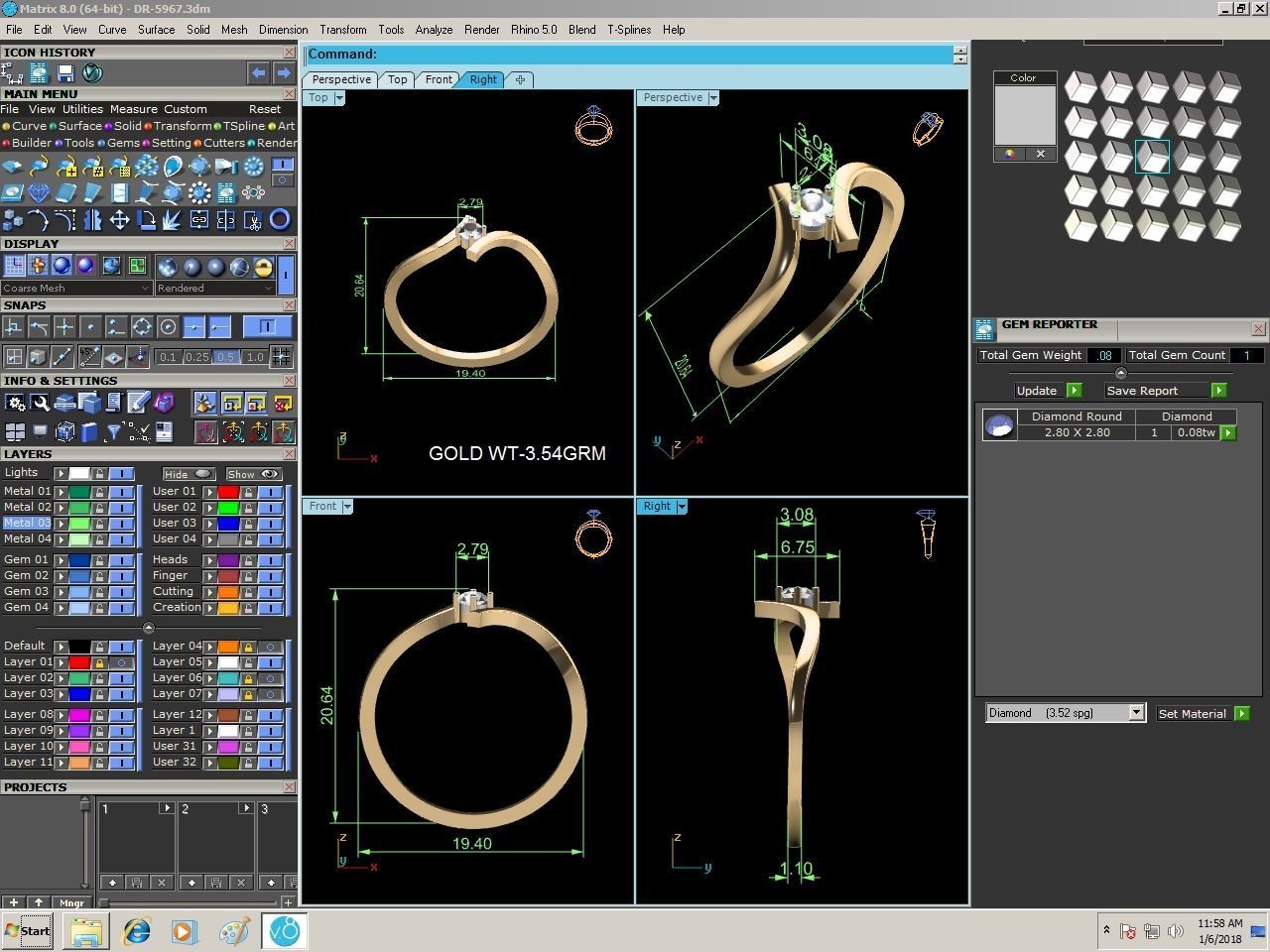Click the Command input field
This screenshot has width=1270, height=952.
tap(630, 55)
